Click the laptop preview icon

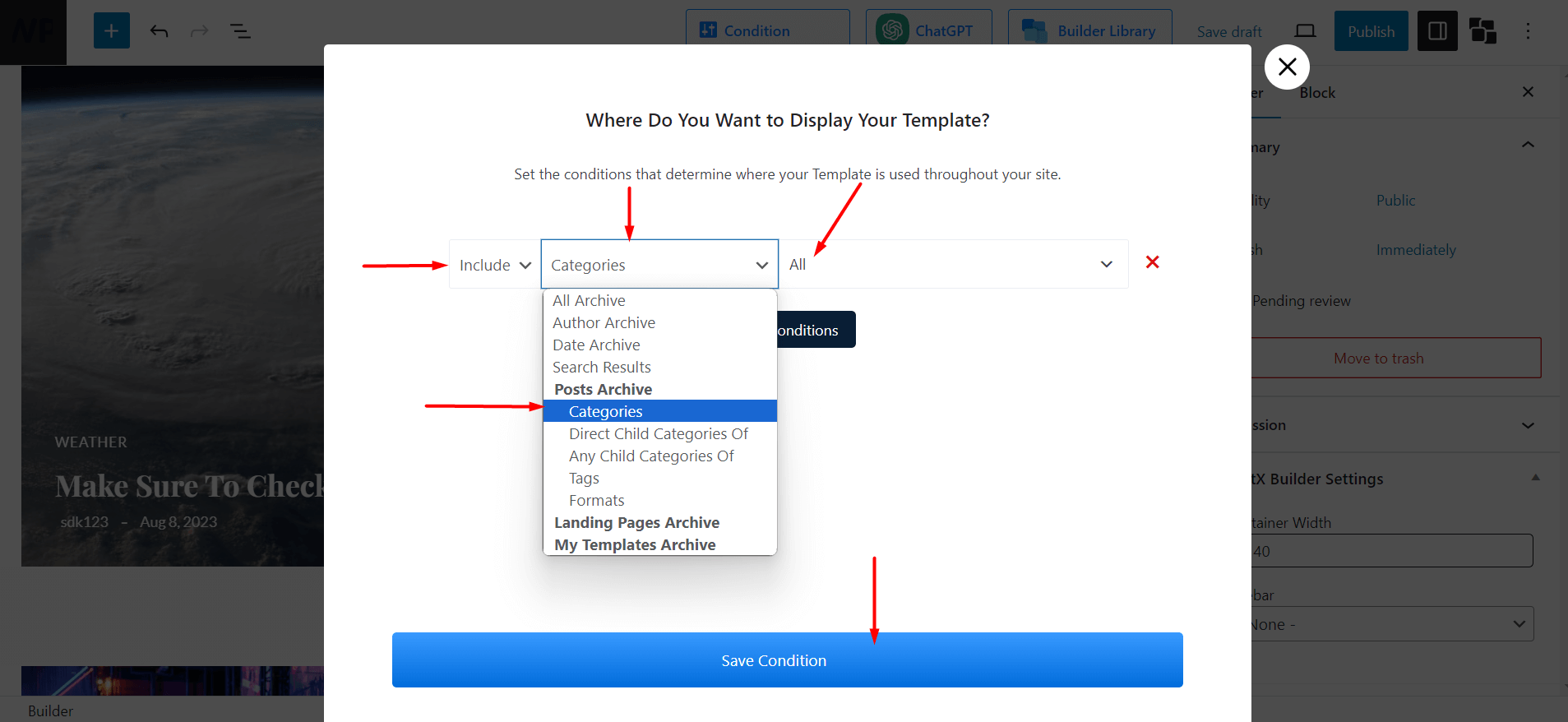click(1305, 31)
